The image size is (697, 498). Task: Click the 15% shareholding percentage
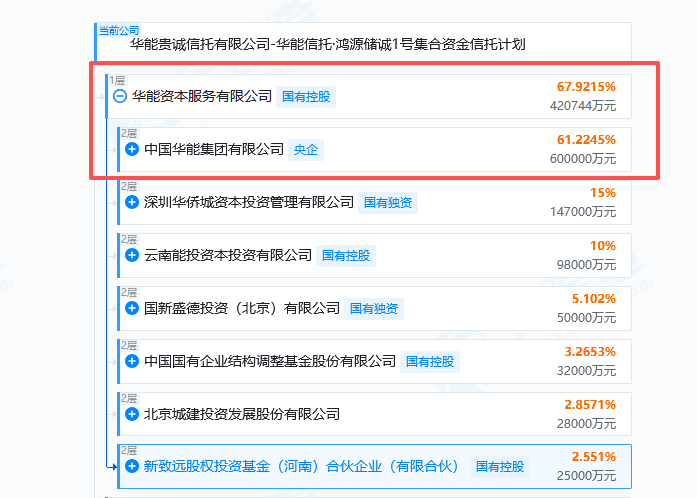(x=603, y=193)
